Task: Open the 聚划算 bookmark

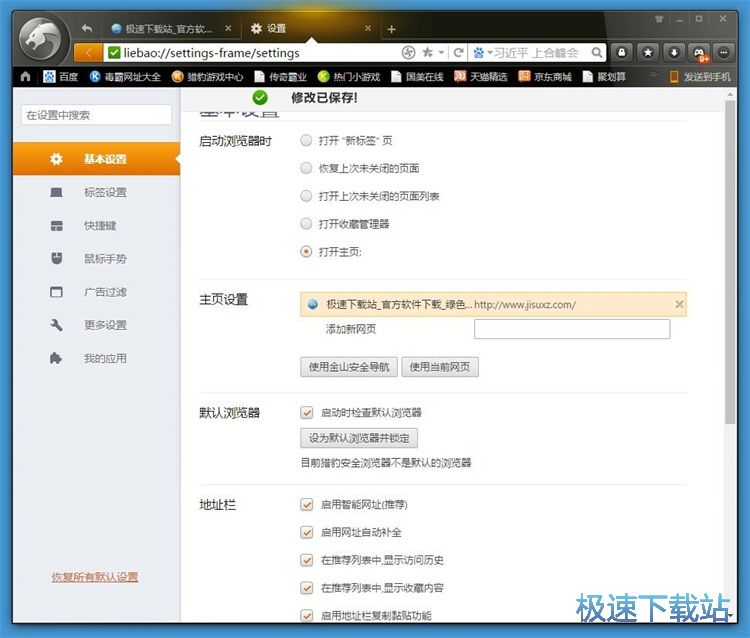Action: coord(604,77)
